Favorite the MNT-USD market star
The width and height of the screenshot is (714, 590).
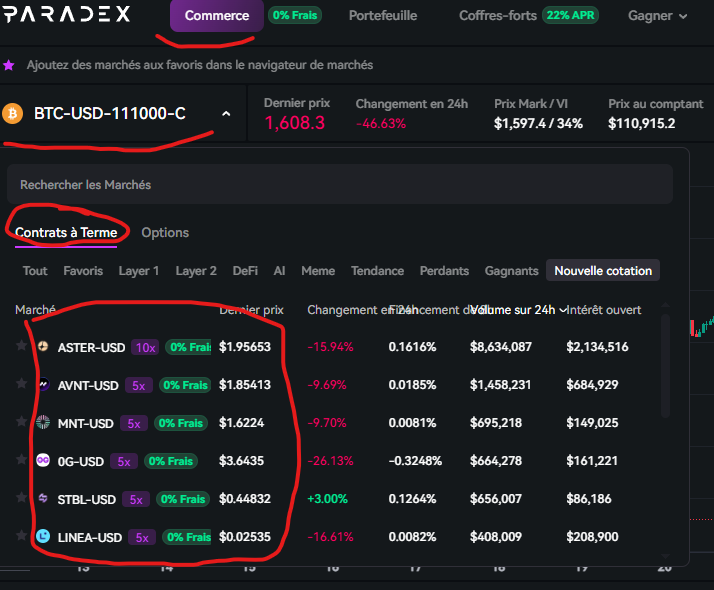pos(21,422)
